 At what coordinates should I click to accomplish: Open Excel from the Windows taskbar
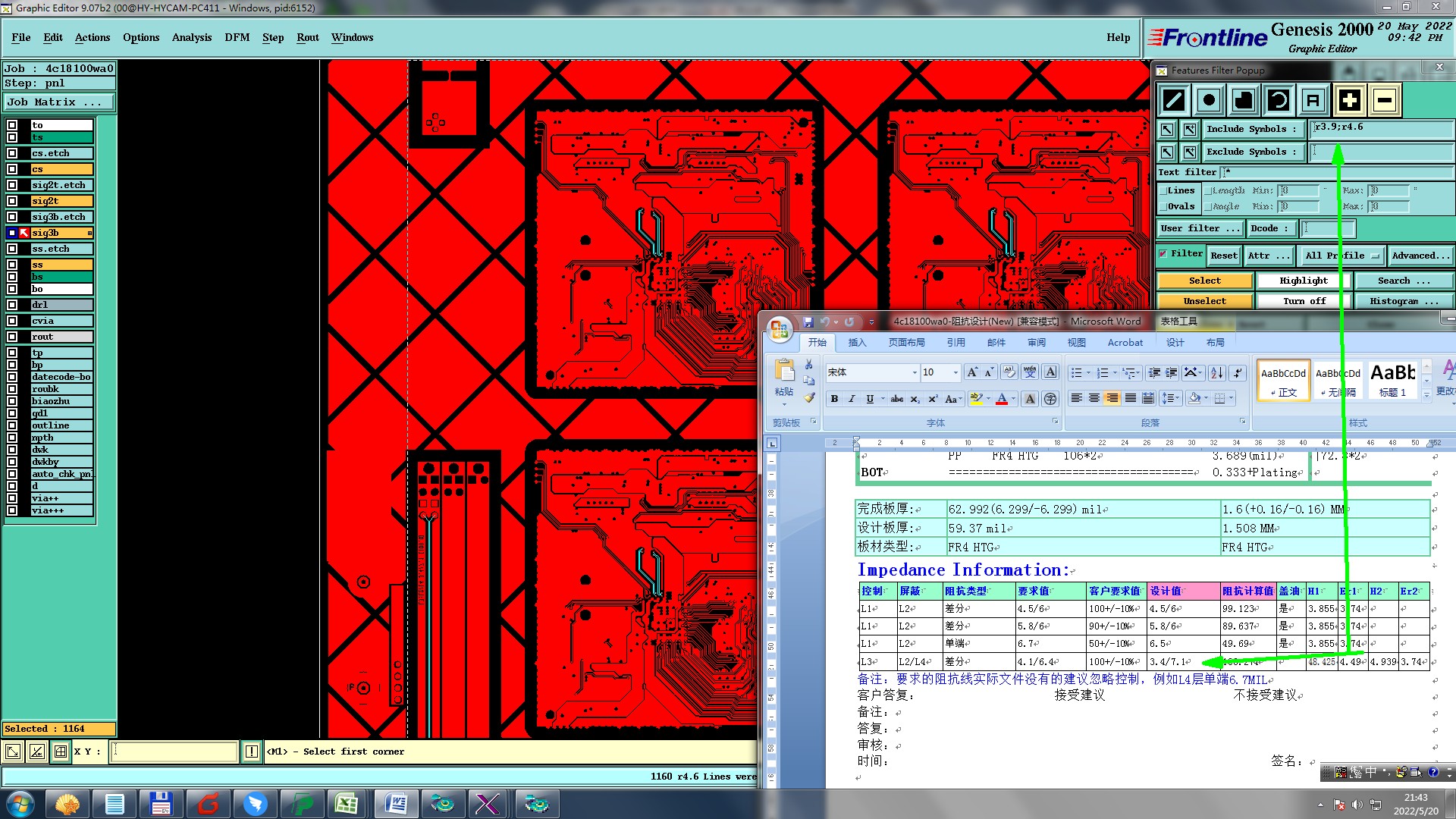pyautogui.click(x=347, y=803)
